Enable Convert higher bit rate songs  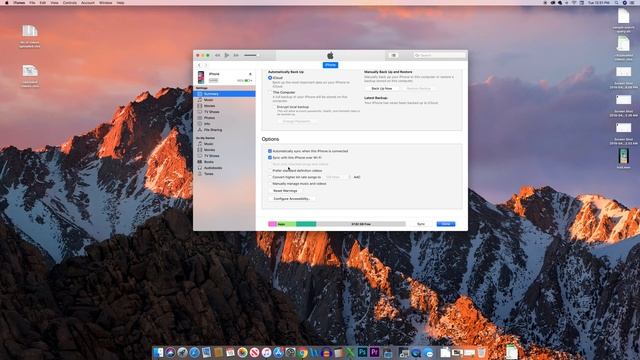[x=270, y=177]
